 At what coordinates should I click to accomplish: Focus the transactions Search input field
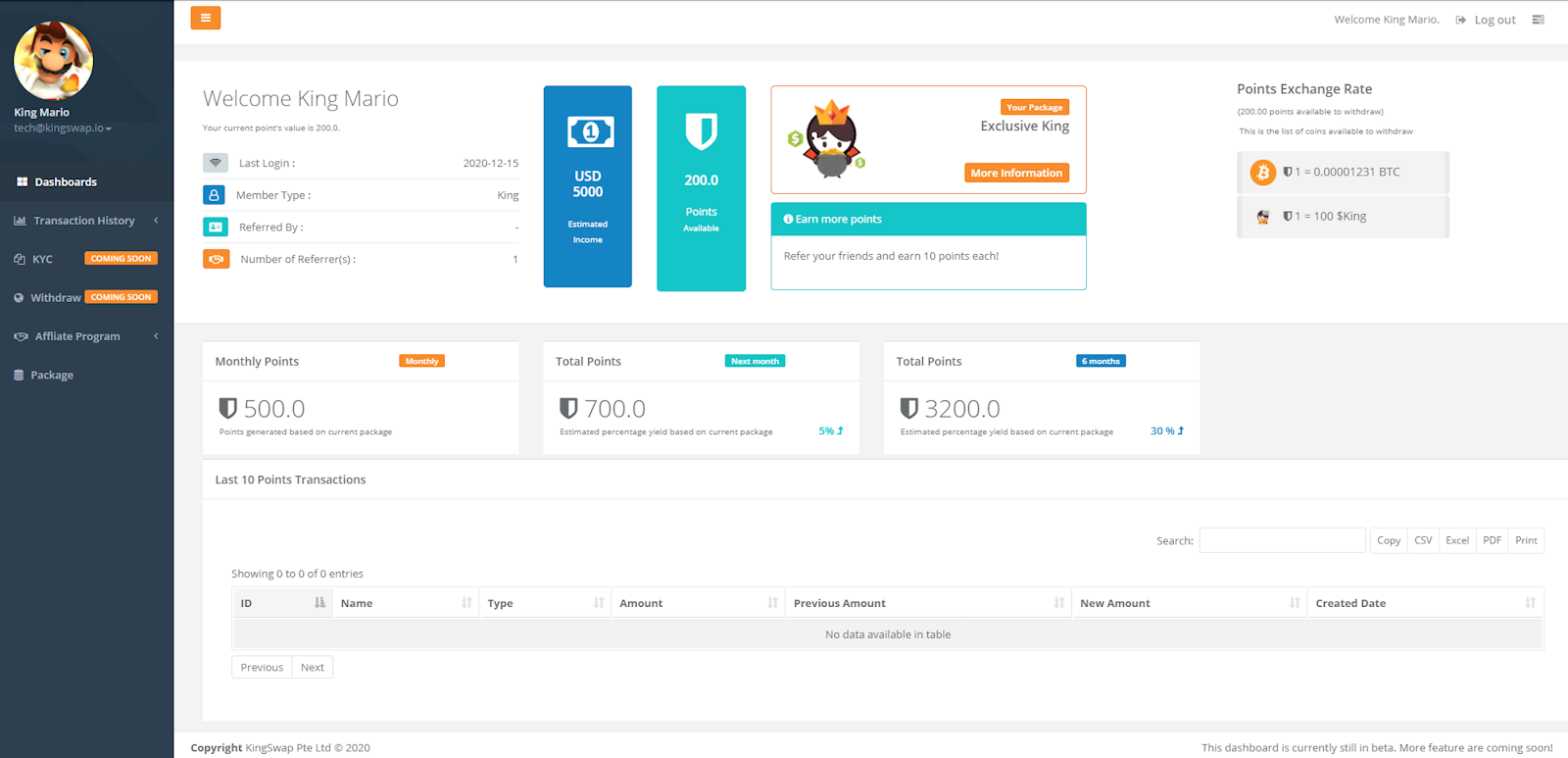[x=1282, y=540]
